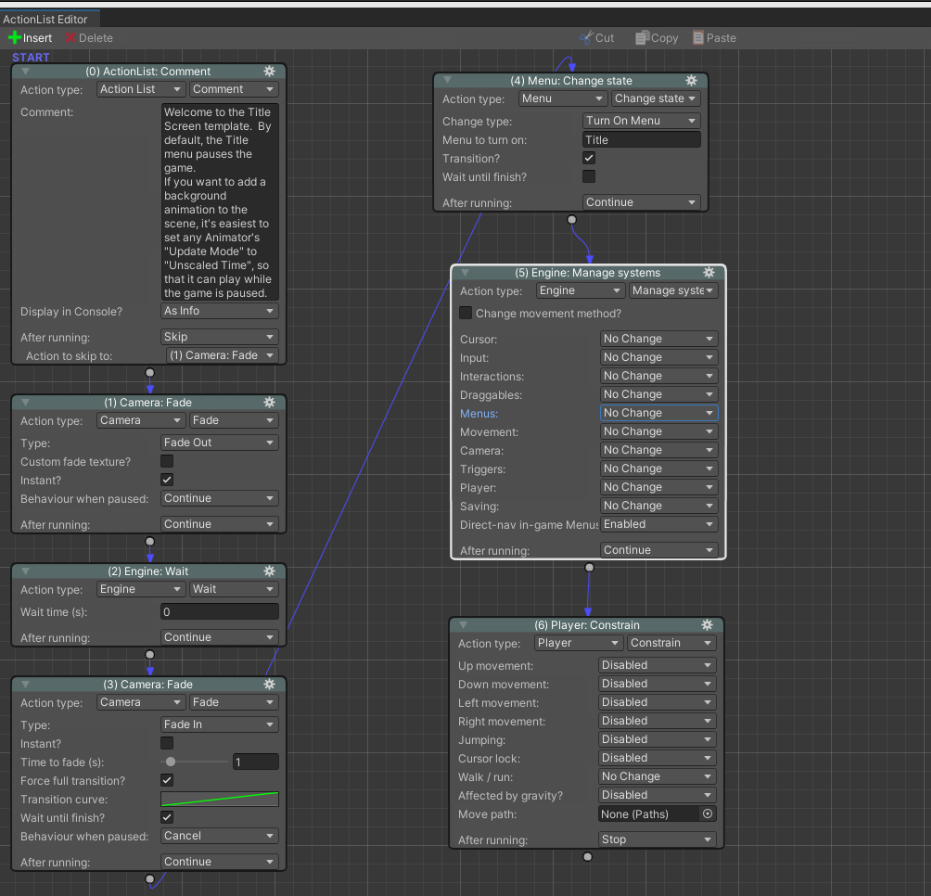Viewport: 931px width, 896px height.
Task: Click the Copy button
Action: (x=657, y=38)
